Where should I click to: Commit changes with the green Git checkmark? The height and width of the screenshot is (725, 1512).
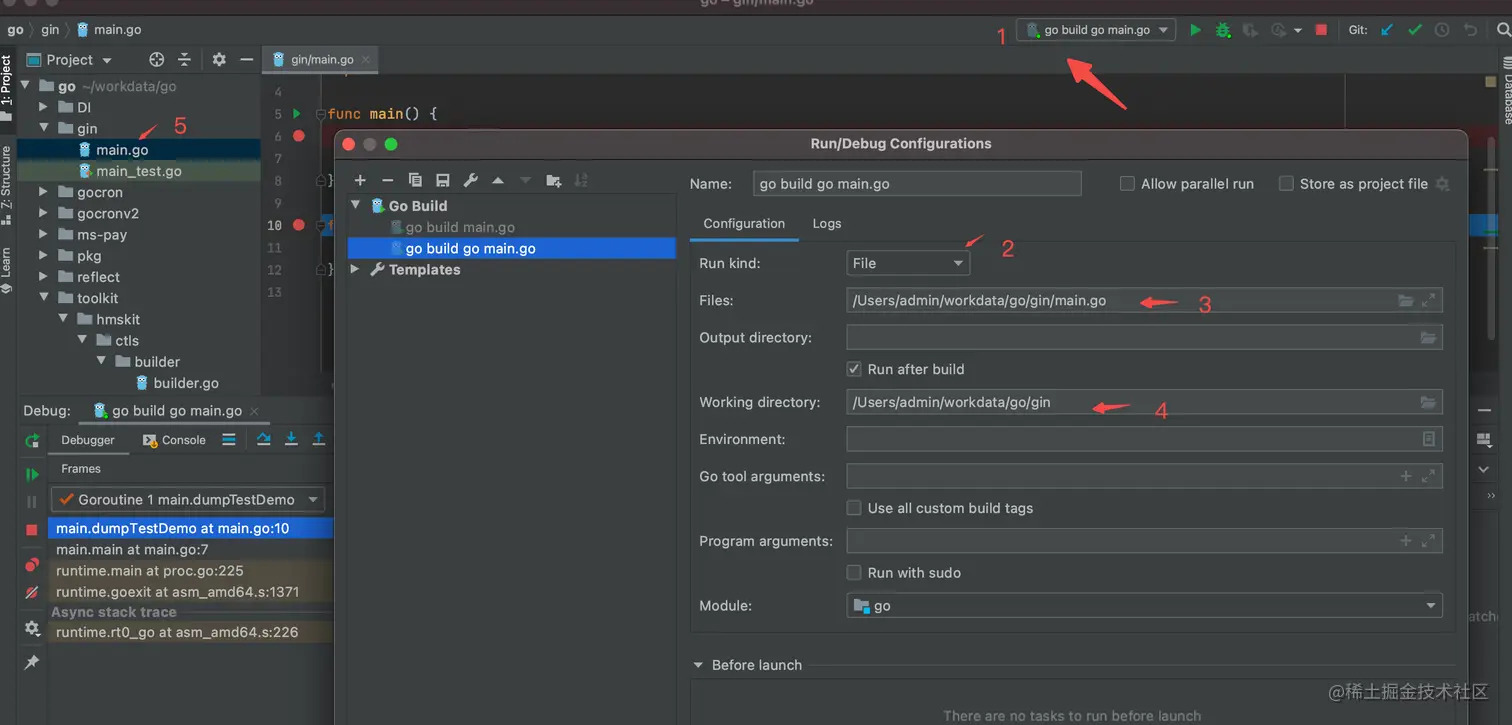click(1414, 30)
